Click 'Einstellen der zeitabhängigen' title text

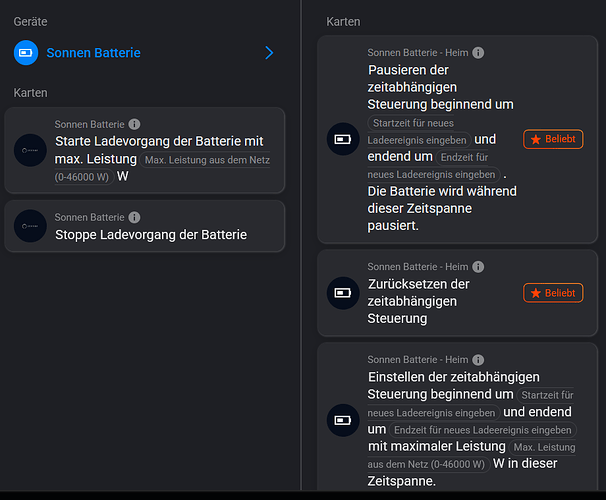pyautogui.click(x=454, y=377)
